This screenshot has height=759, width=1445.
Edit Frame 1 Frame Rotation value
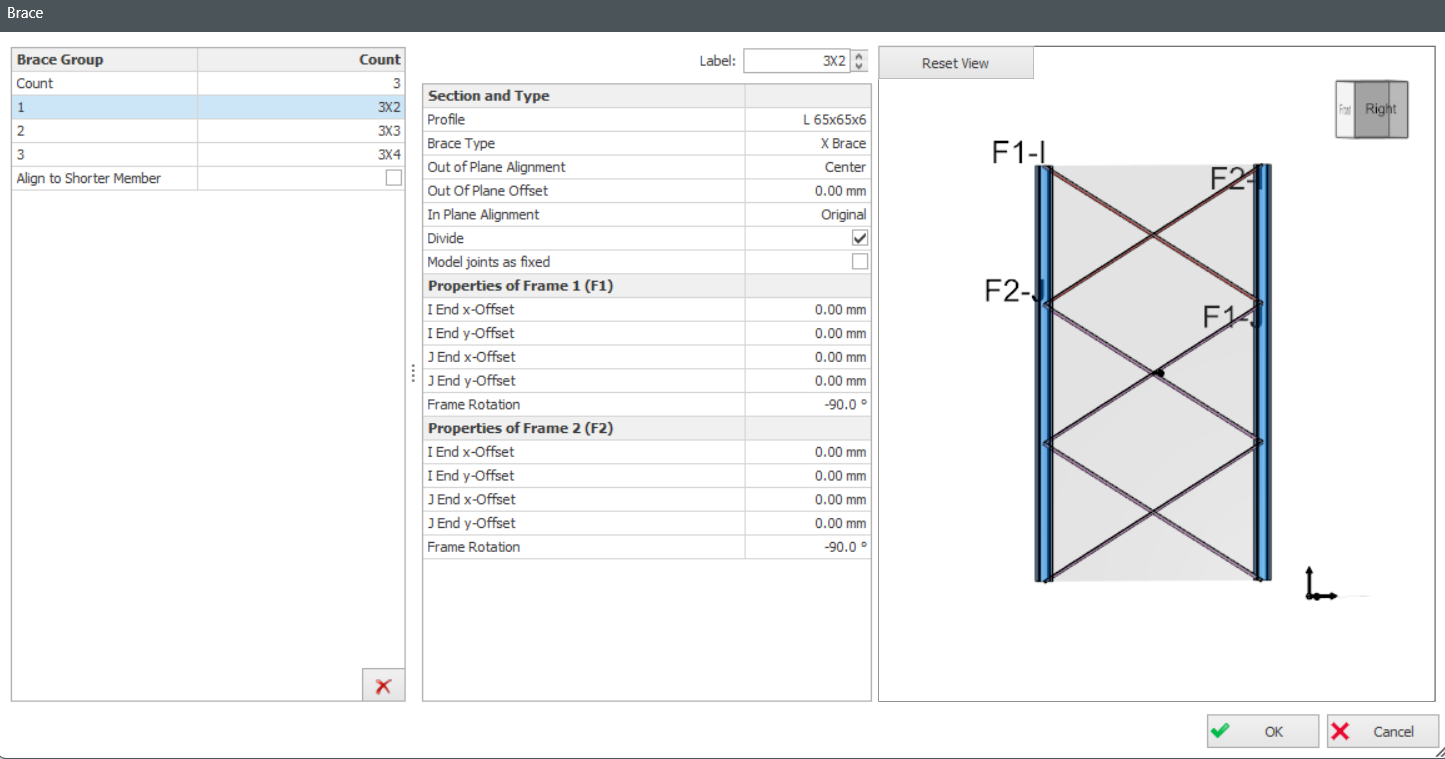coord(808,405)
